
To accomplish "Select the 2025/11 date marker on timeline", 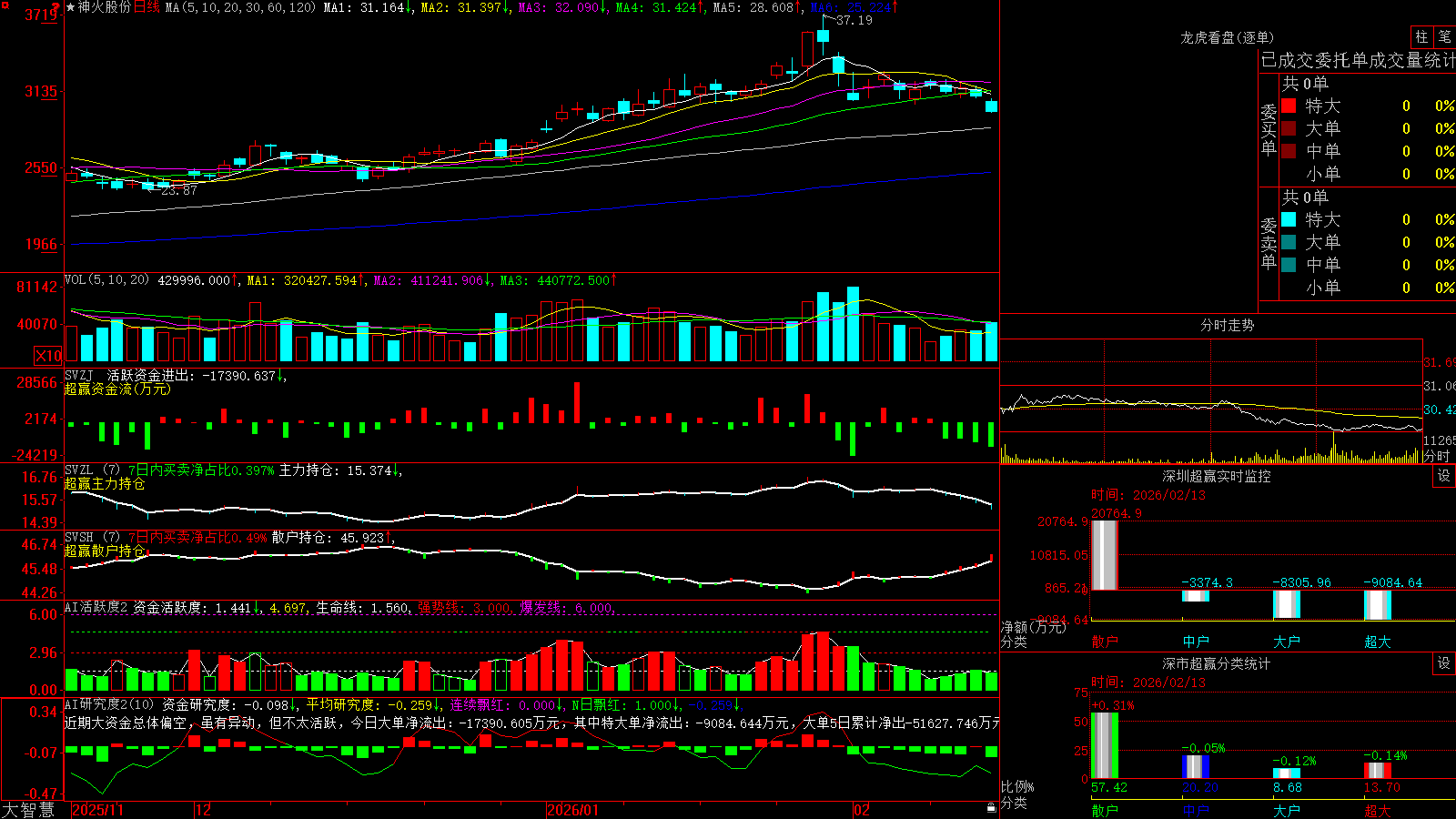I will point(97,810).
